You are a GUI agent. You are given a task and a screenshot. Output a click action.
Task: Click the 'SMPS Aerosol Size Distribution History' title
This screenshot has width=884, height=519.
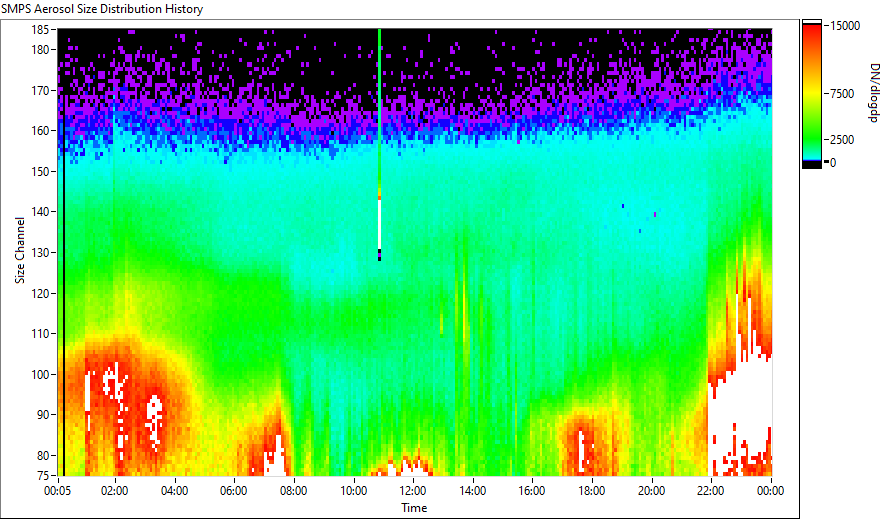[102, 9]
